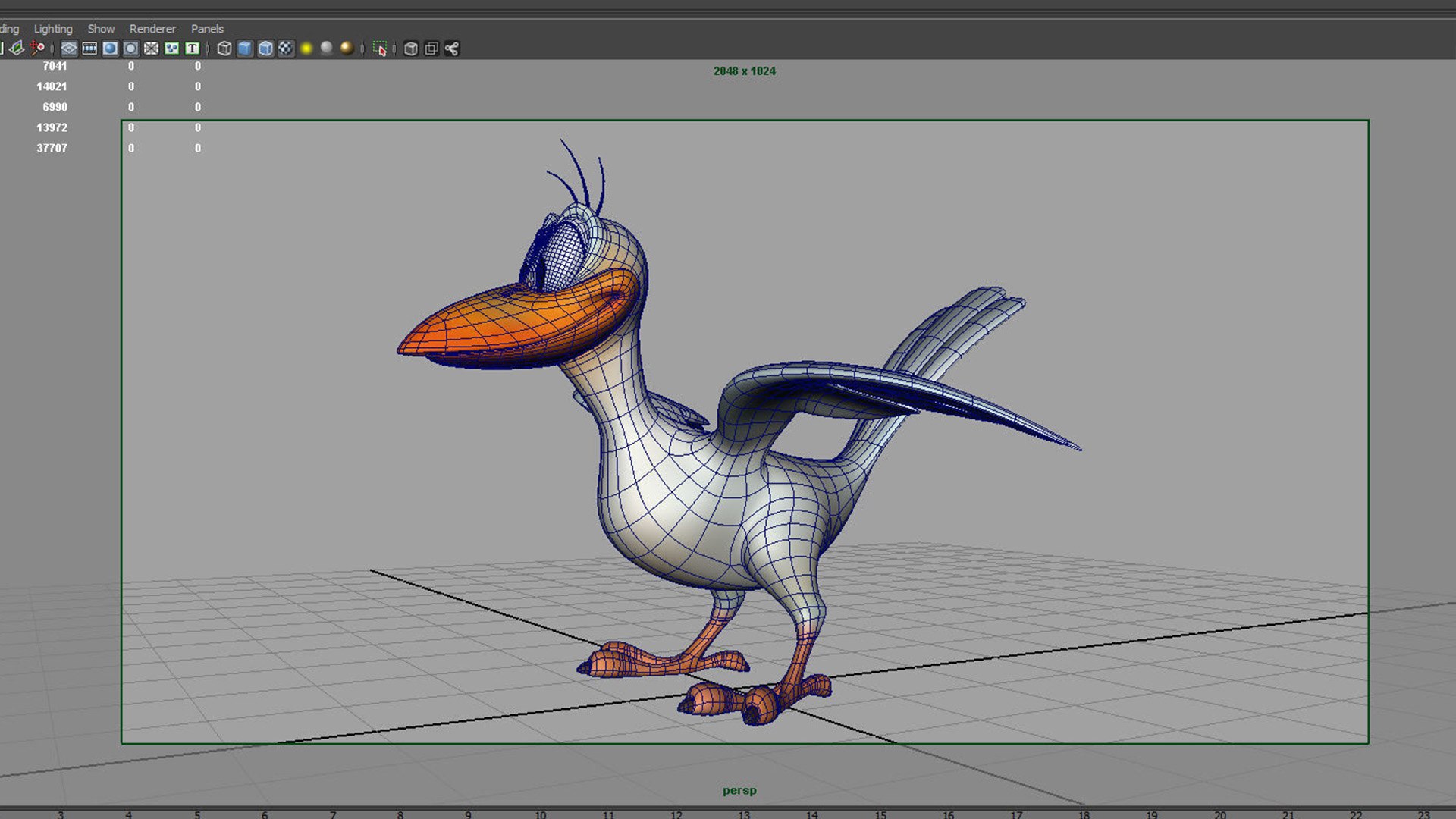Toggle the grey Shadows sphere icon
Screen dimensions: 1456x819
[x=327, y=49]
